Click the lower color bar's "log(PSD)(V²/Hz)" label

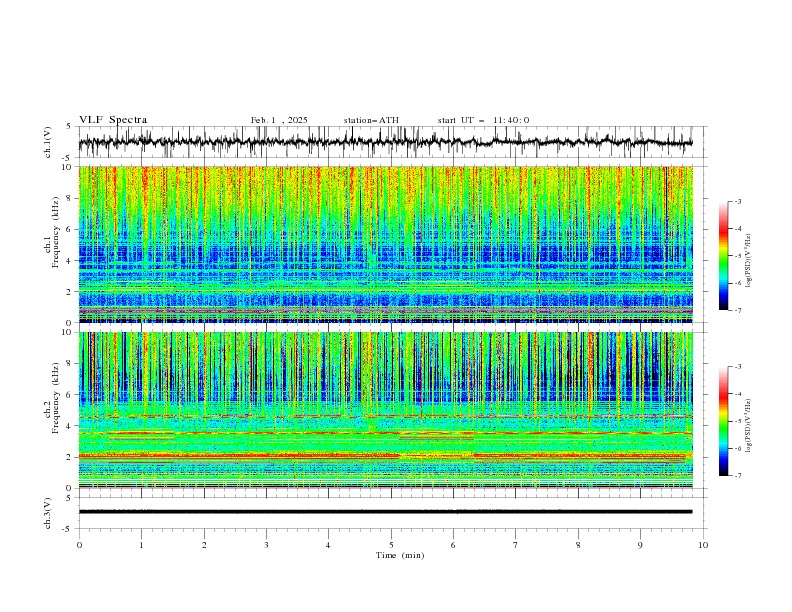(748, 425)
